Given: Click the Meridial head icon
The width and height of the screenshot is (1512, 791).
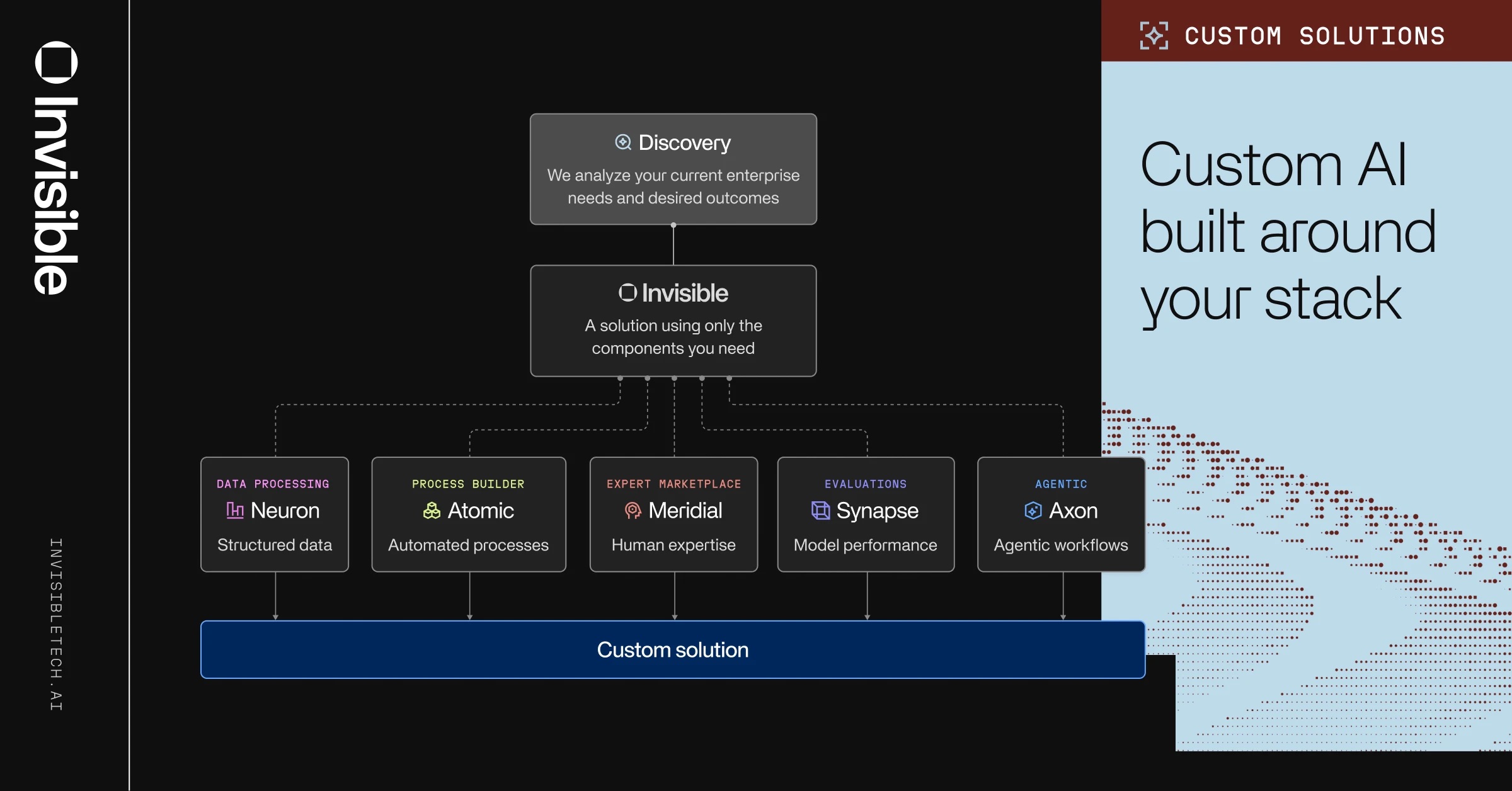Looking at the screenshot, I should click(x=633, y=510).
